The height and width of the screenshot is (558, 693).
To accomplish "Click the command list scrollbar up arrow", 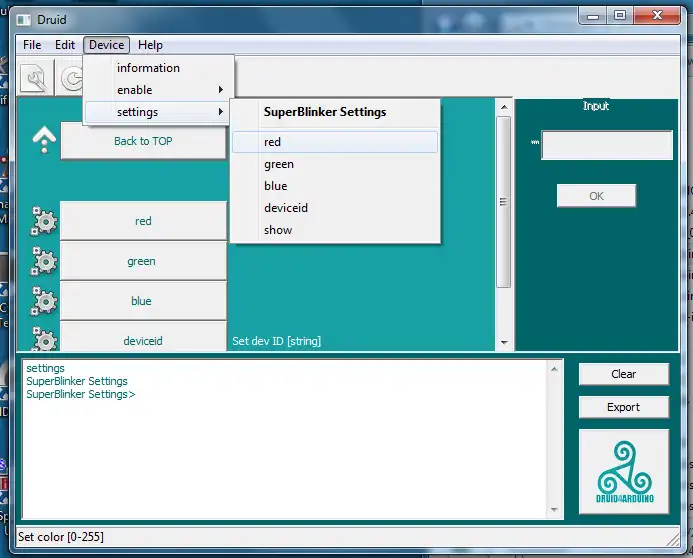I will tap(504, 107).
